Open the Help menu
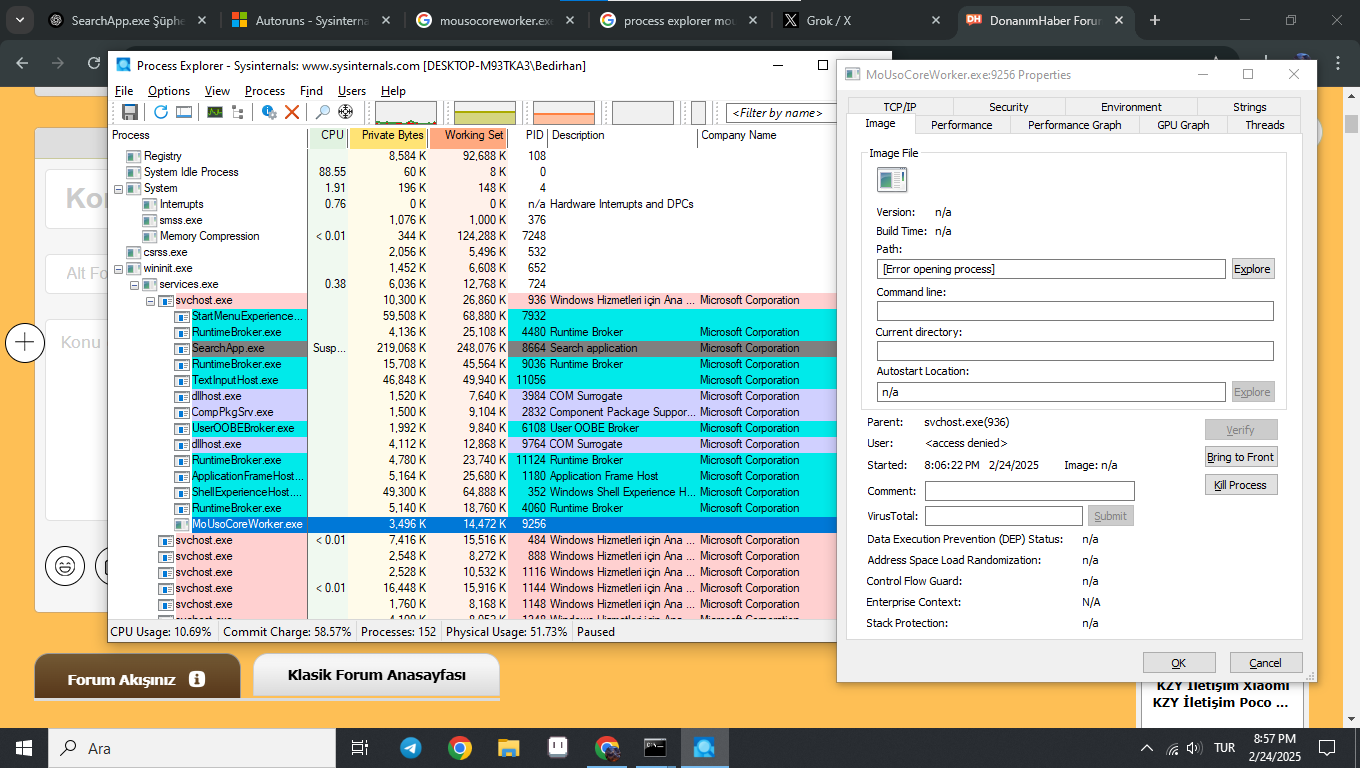The width and height of the screenshot is (1360, 768). coord(394,90)
